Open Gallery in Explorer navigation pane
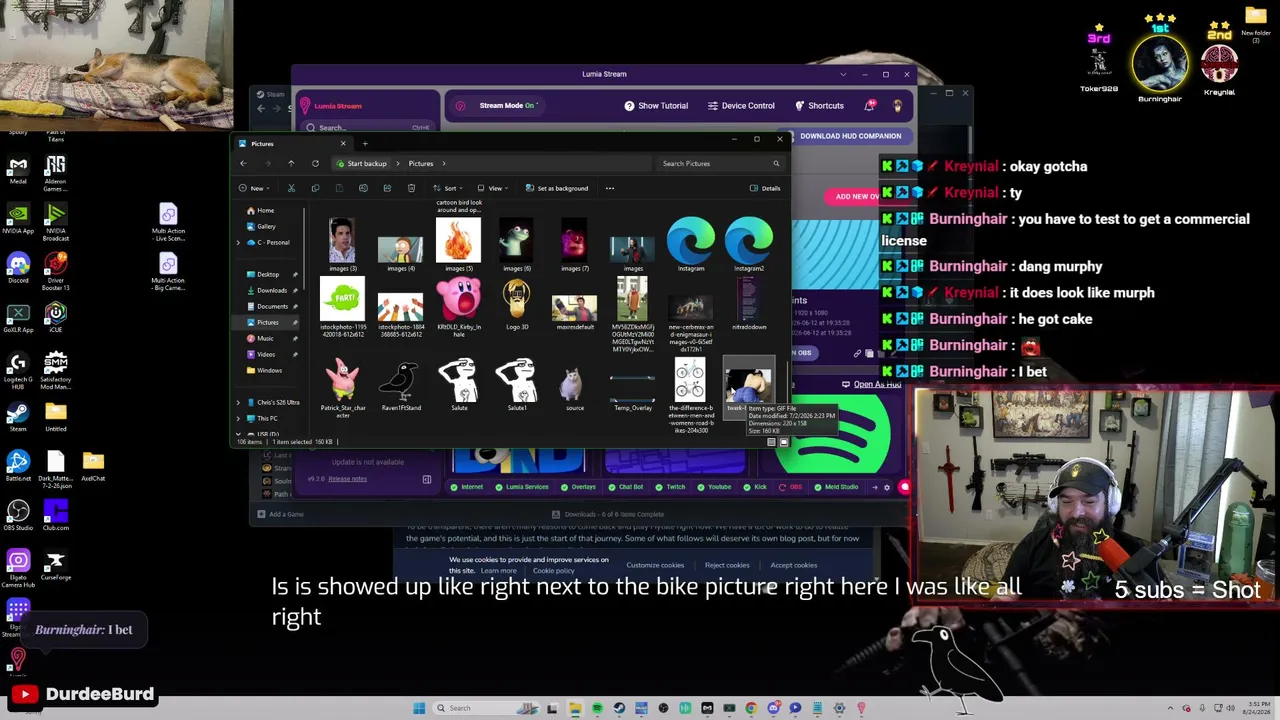1280x720 pixels. pos(262,226)
